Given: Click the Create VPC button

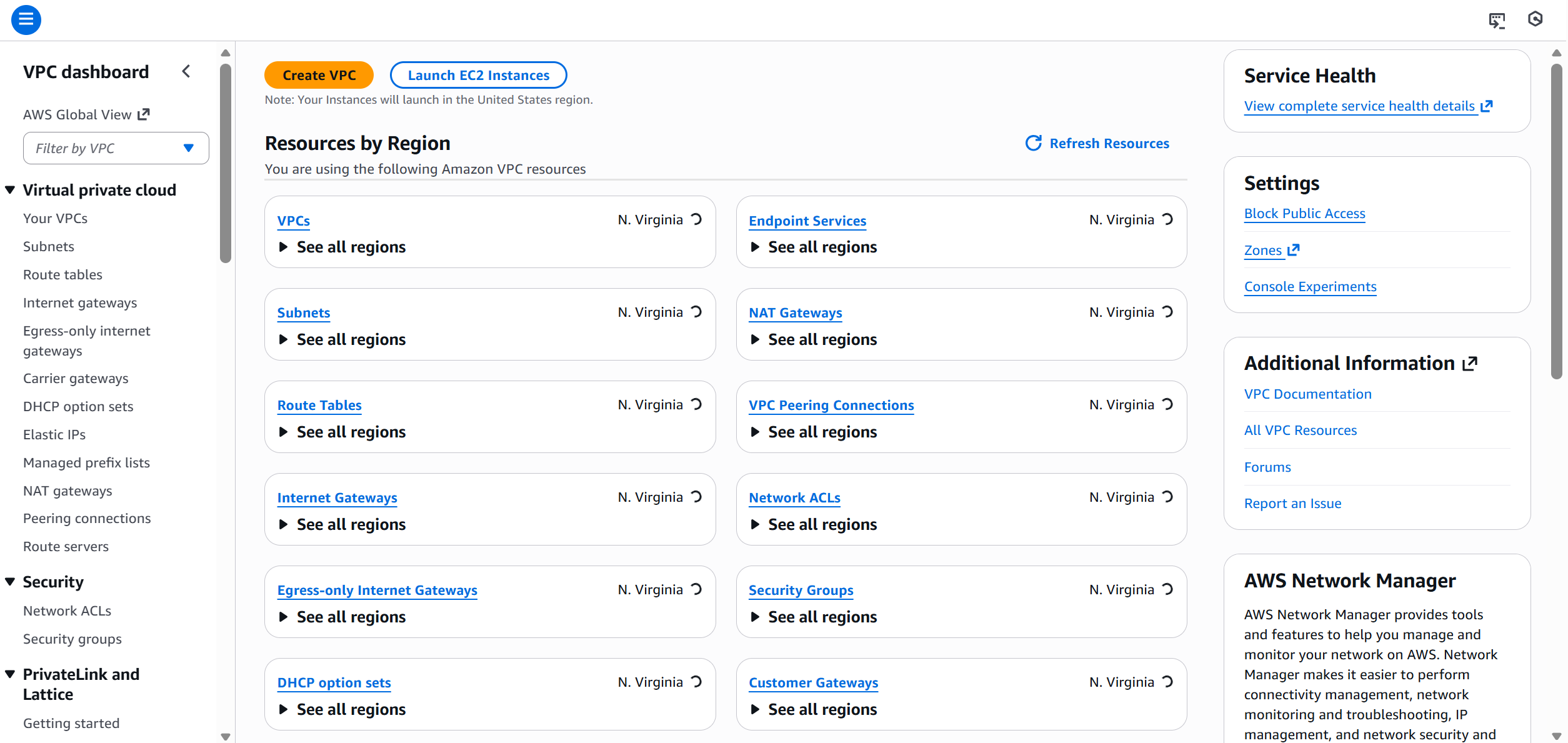Looking at the screenshot, I should click(x=319, y=75).
